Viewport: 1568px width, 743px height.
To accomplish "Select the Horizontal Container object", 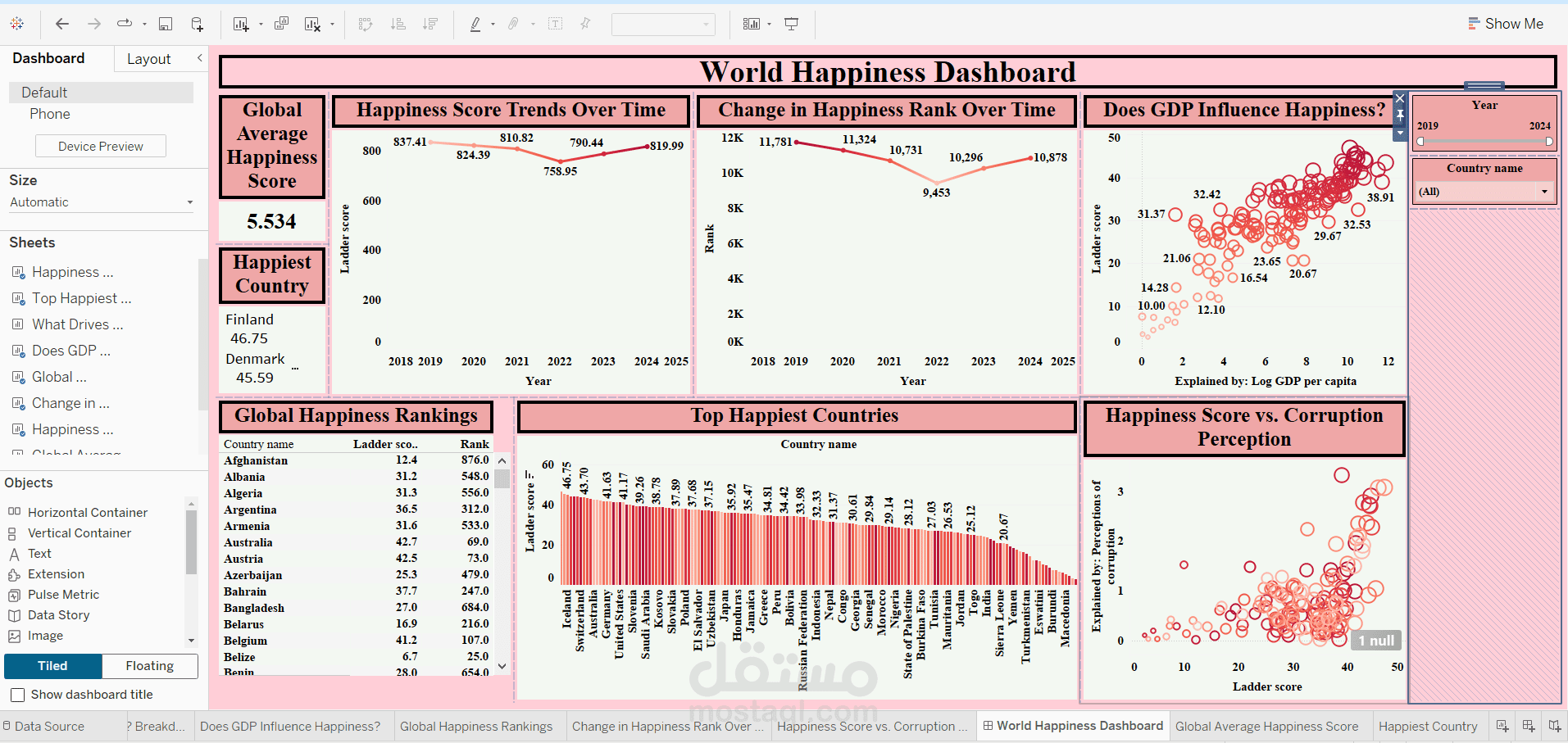I will coord(88,512).
